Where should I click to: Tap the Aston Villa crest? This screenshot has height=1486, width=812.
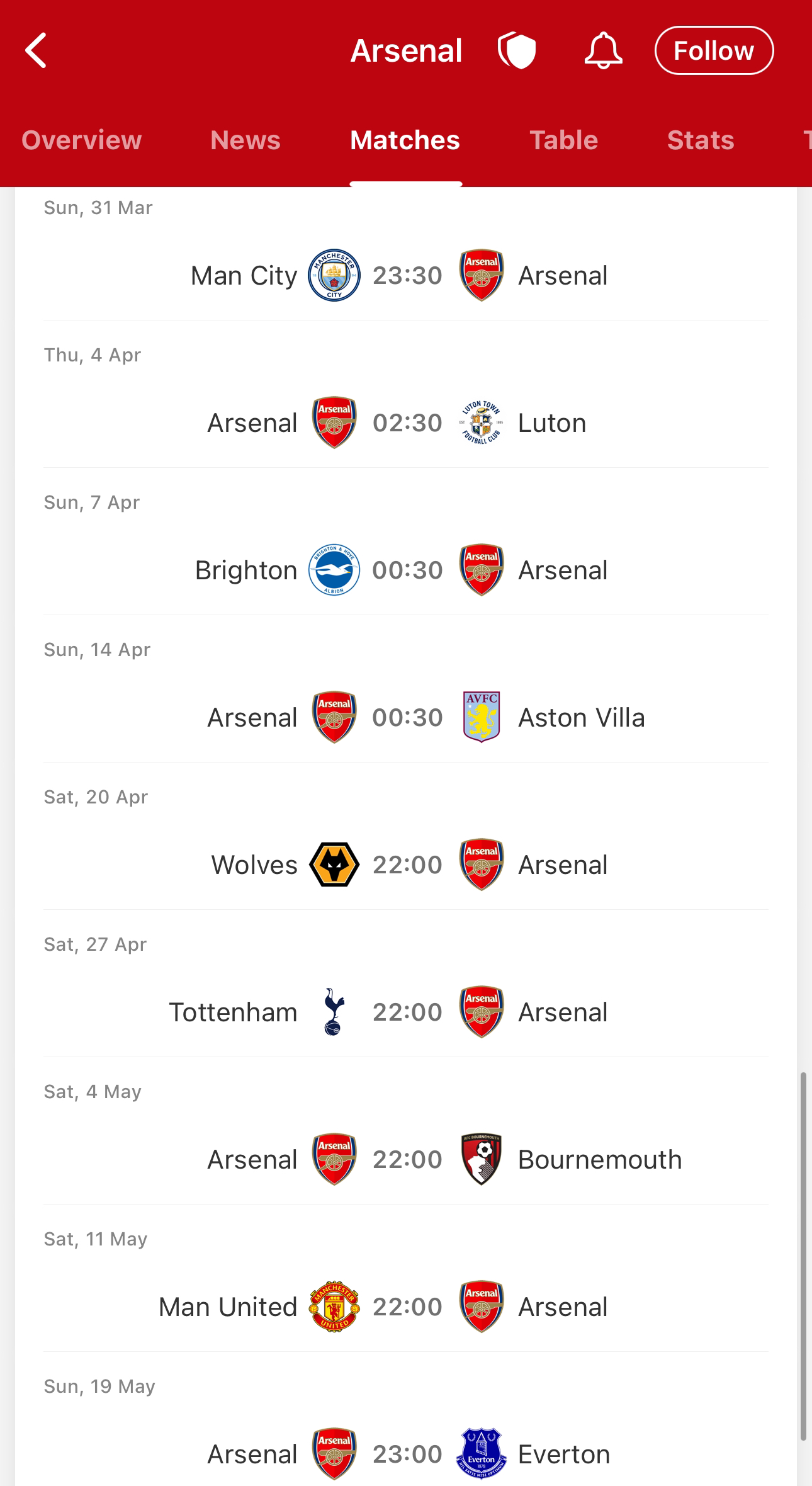(x=482, y=717)
